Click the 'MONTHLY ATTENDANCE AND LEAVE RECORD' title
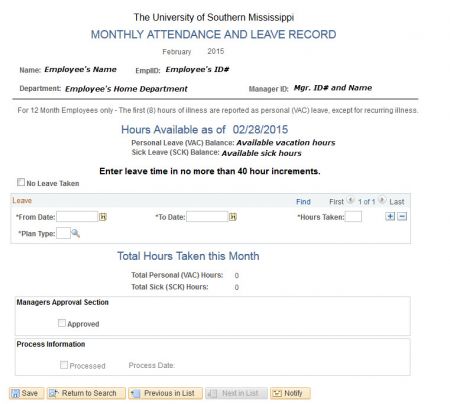Viewport: 450px width, 404px height. point(213,34)
